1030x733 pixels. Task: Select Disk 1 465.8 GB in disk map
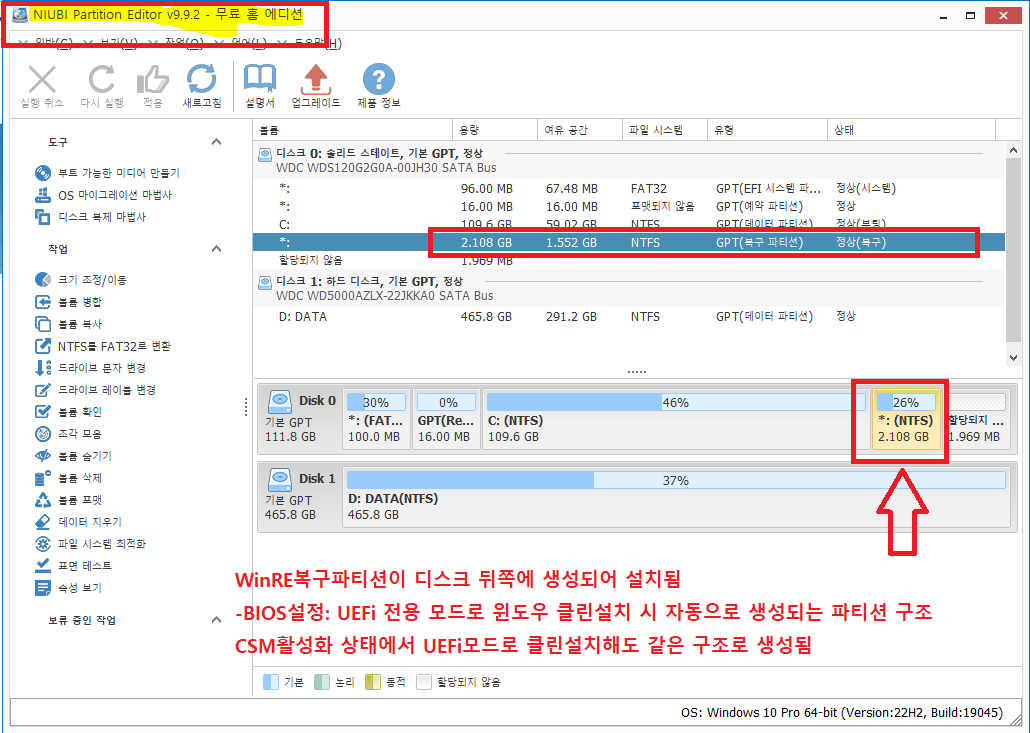[300, 497]
